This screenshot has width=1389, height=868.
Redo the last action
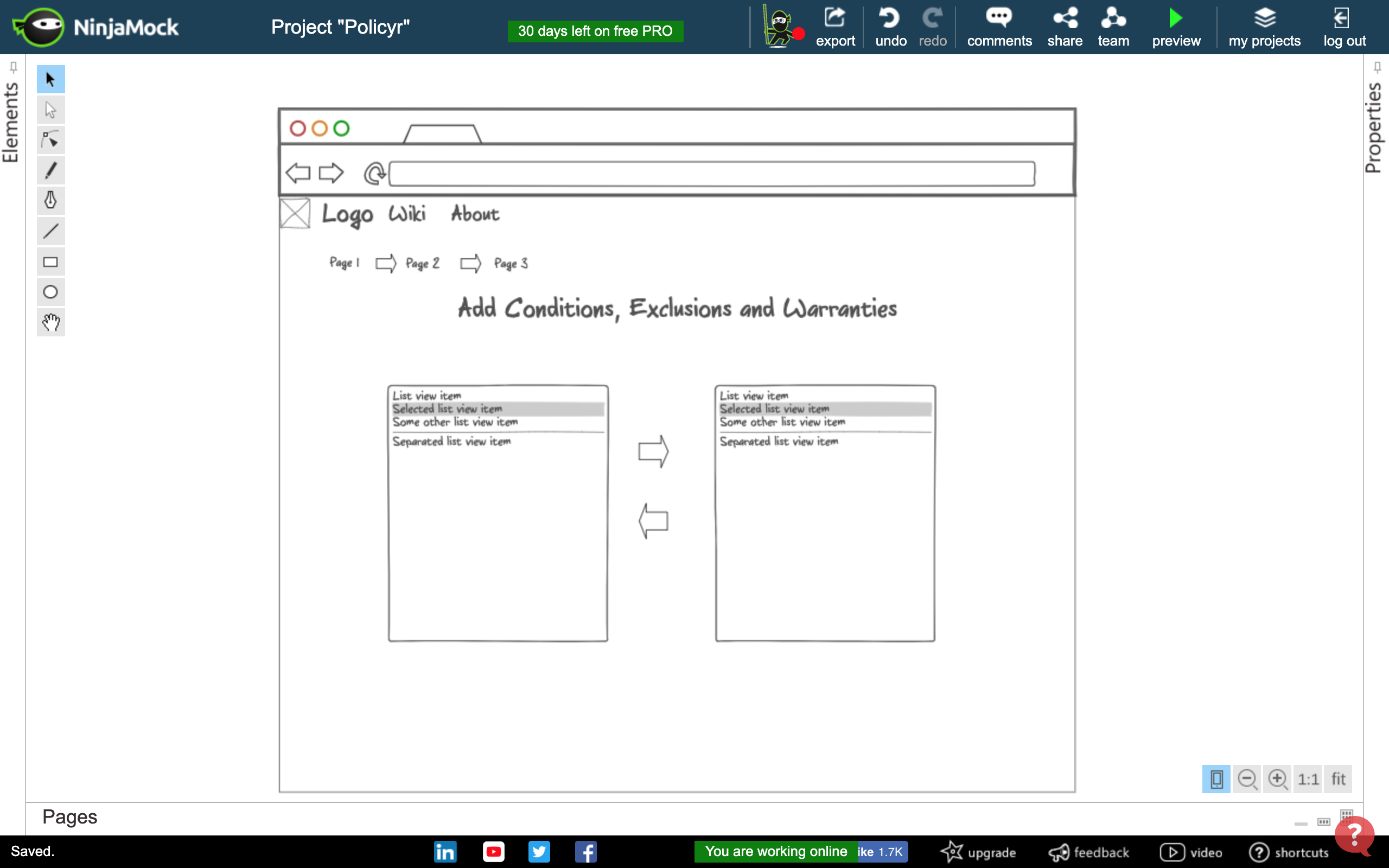[932, 27]
